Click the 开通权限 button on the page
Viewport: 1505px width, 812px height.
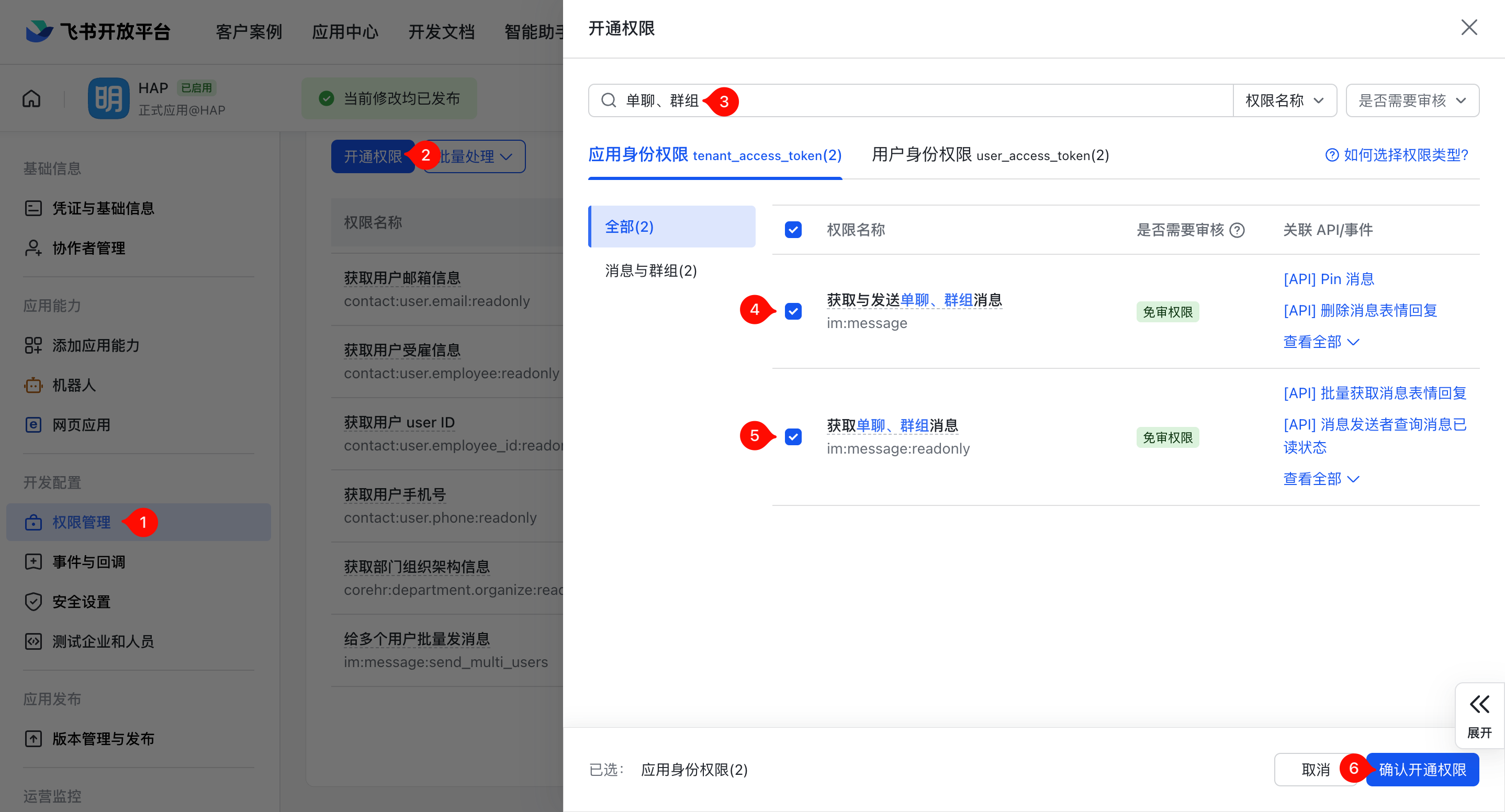pos(373,156)
